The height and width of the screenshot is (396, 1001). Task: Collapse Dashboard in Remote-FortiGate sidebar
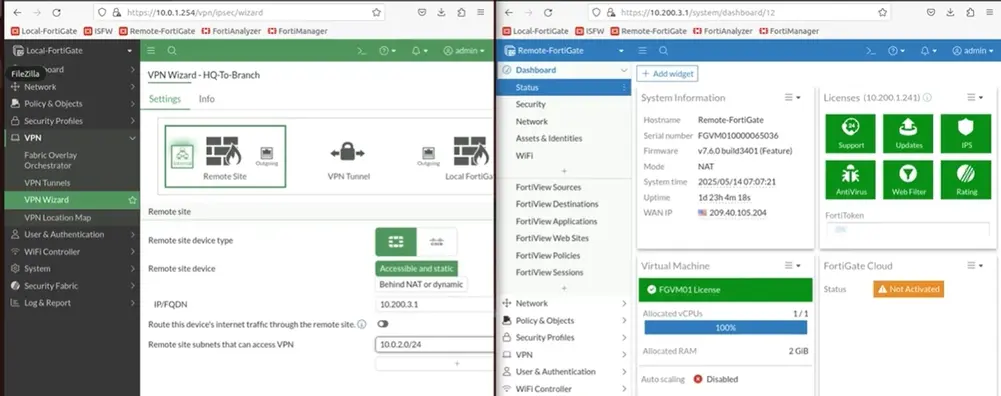(624, 70)
